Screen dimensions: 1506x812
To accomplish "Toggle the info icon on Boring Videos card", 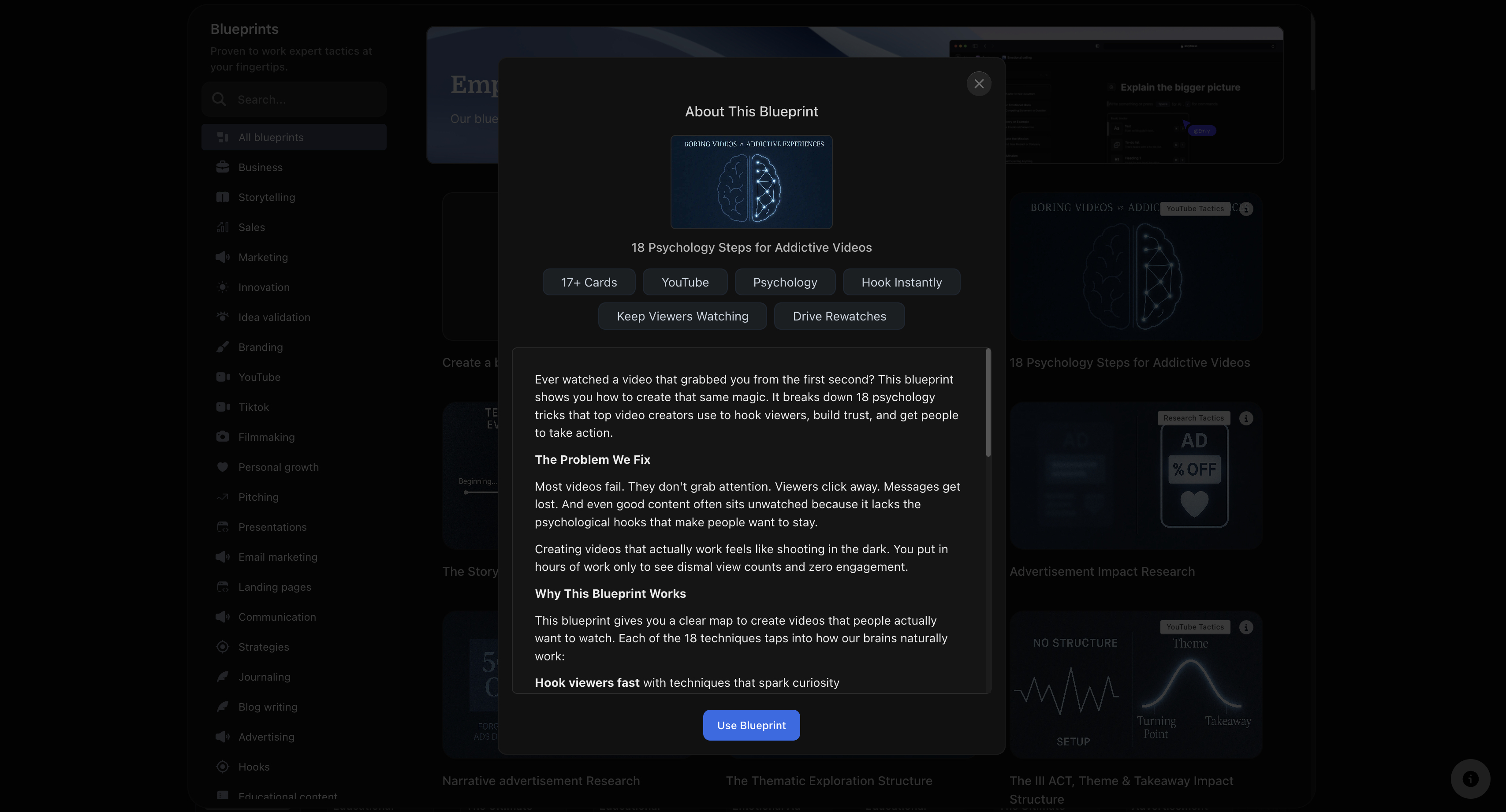I will tap(1246, 209).
